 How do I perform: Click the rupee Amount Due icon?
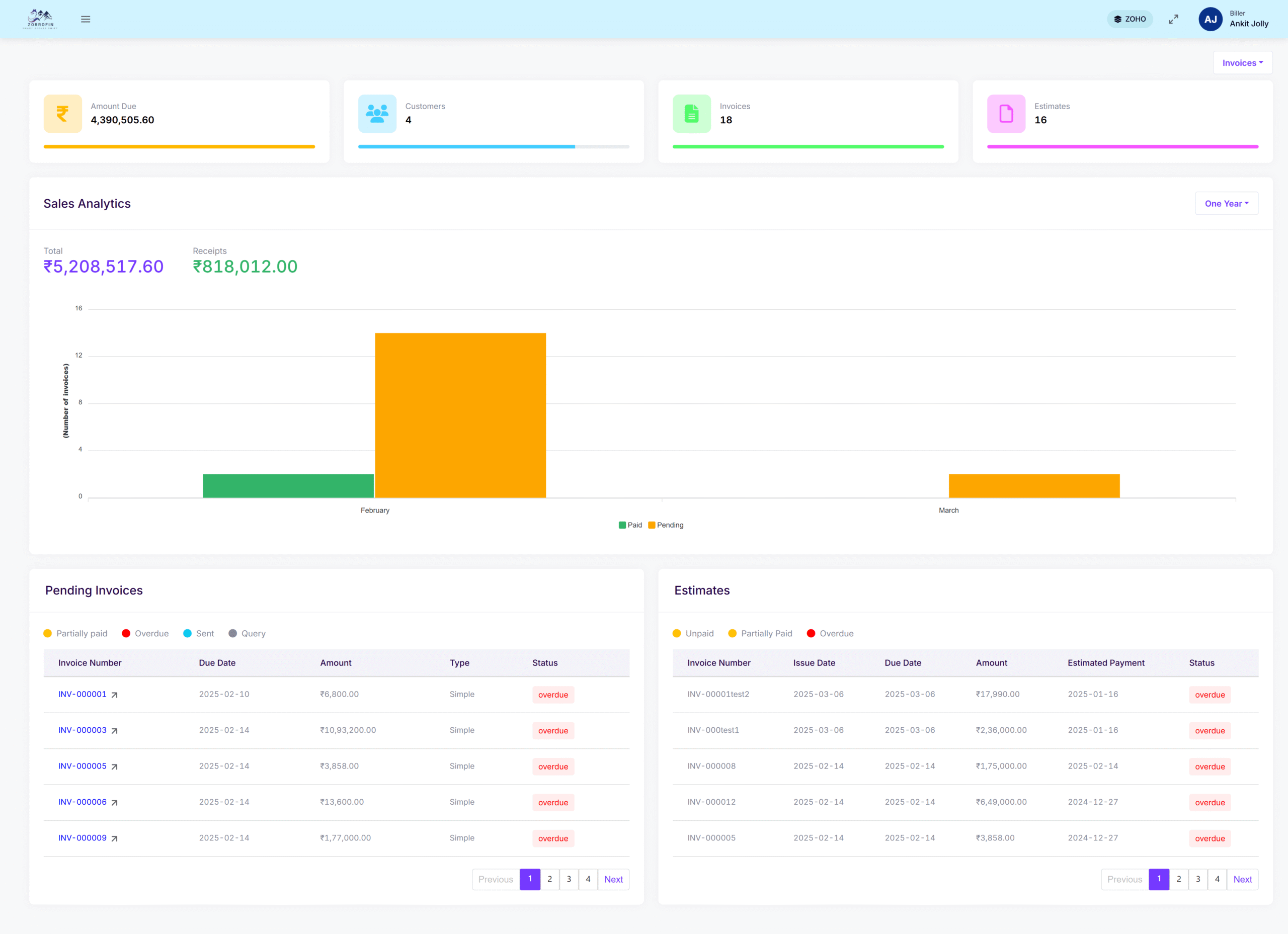click(62, 114)
